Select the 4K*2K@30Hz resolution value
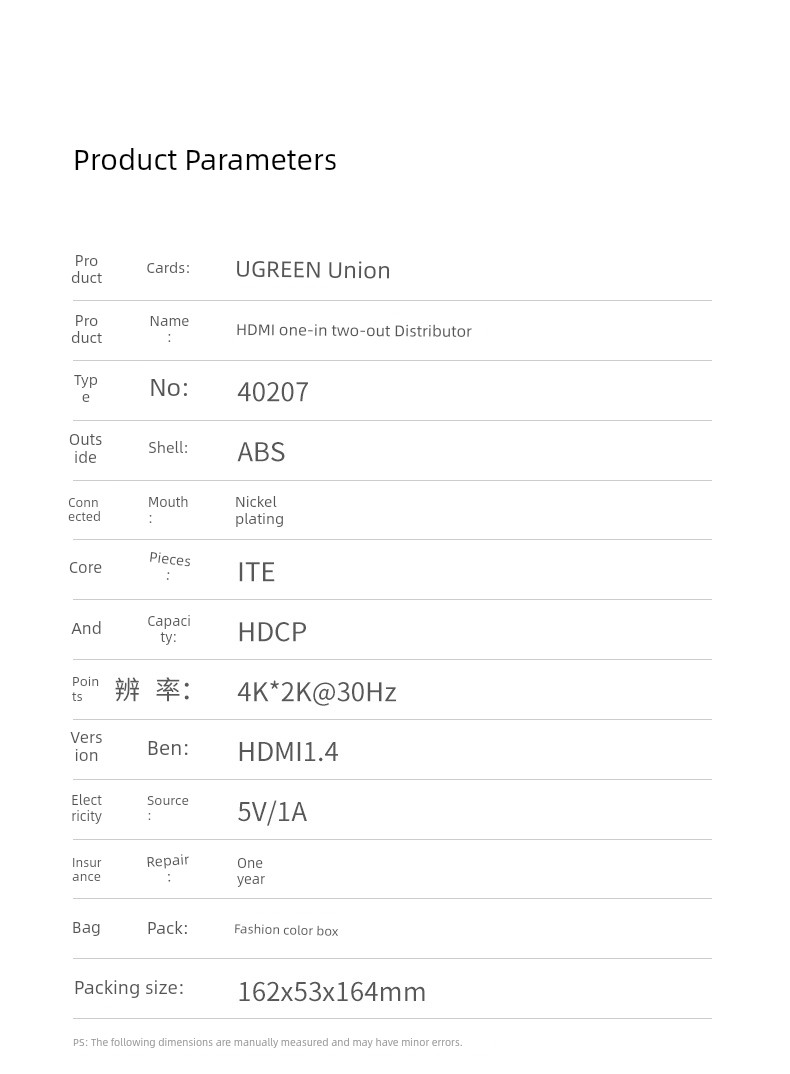Screen dimensions: 790x1074 pos(317,692)
